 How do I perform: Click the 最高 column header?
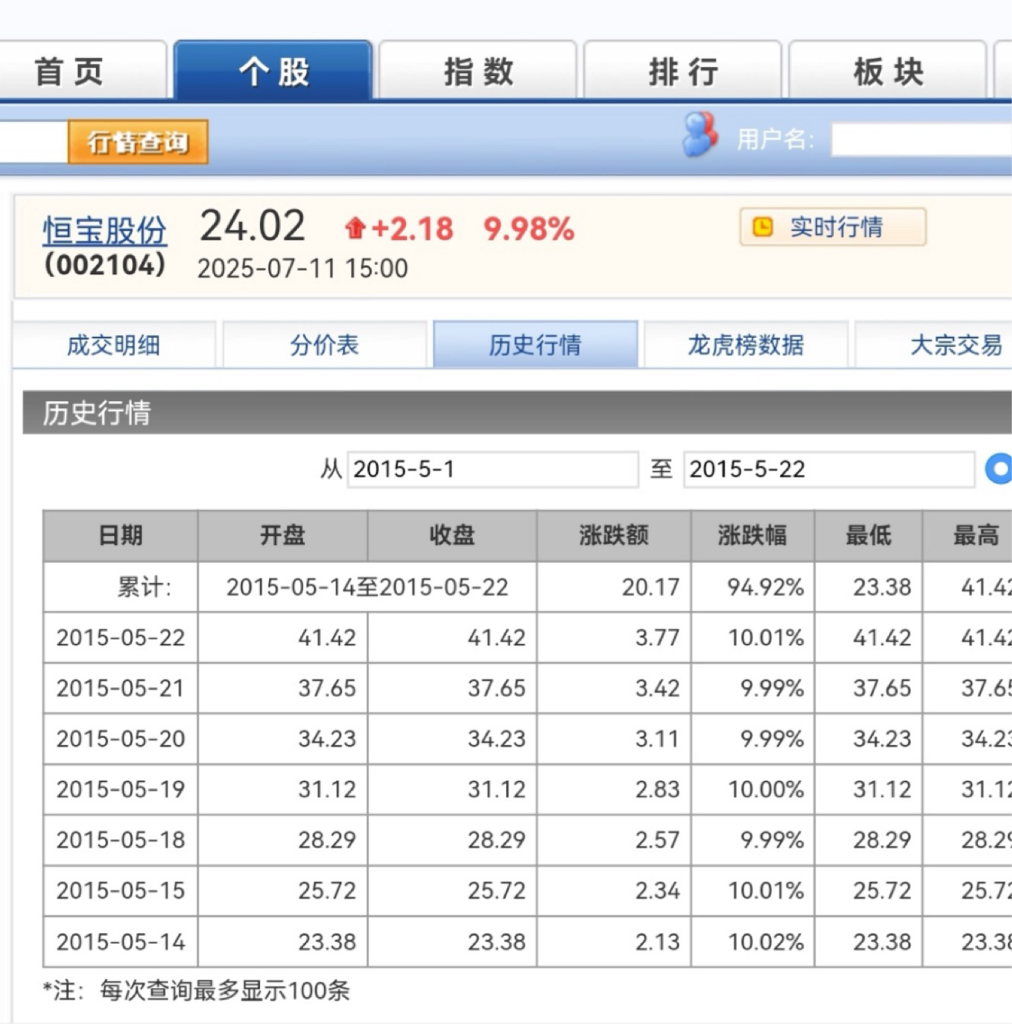[968, 536]
